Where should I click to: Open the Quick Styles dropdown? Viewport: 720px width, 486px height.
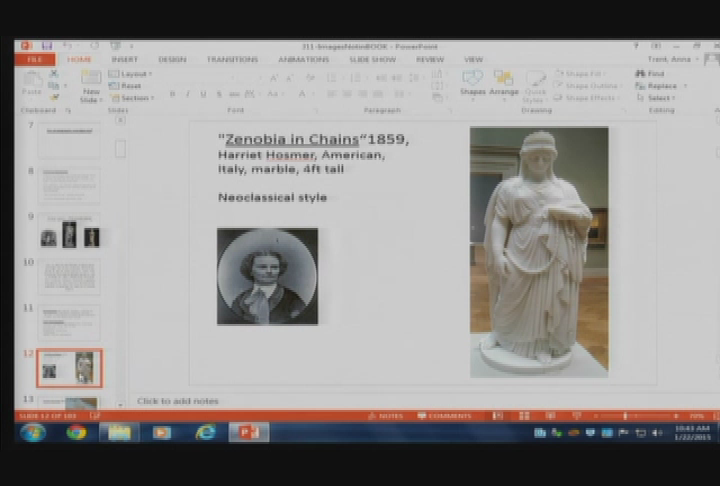(535, 85)
